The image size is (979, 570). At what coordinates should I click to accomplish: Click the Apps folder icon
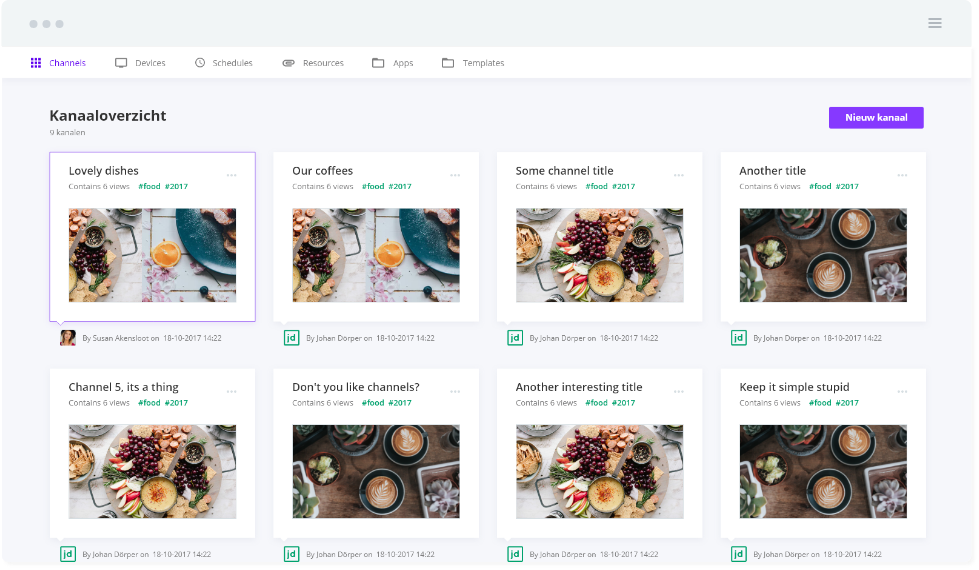point(378,63)
